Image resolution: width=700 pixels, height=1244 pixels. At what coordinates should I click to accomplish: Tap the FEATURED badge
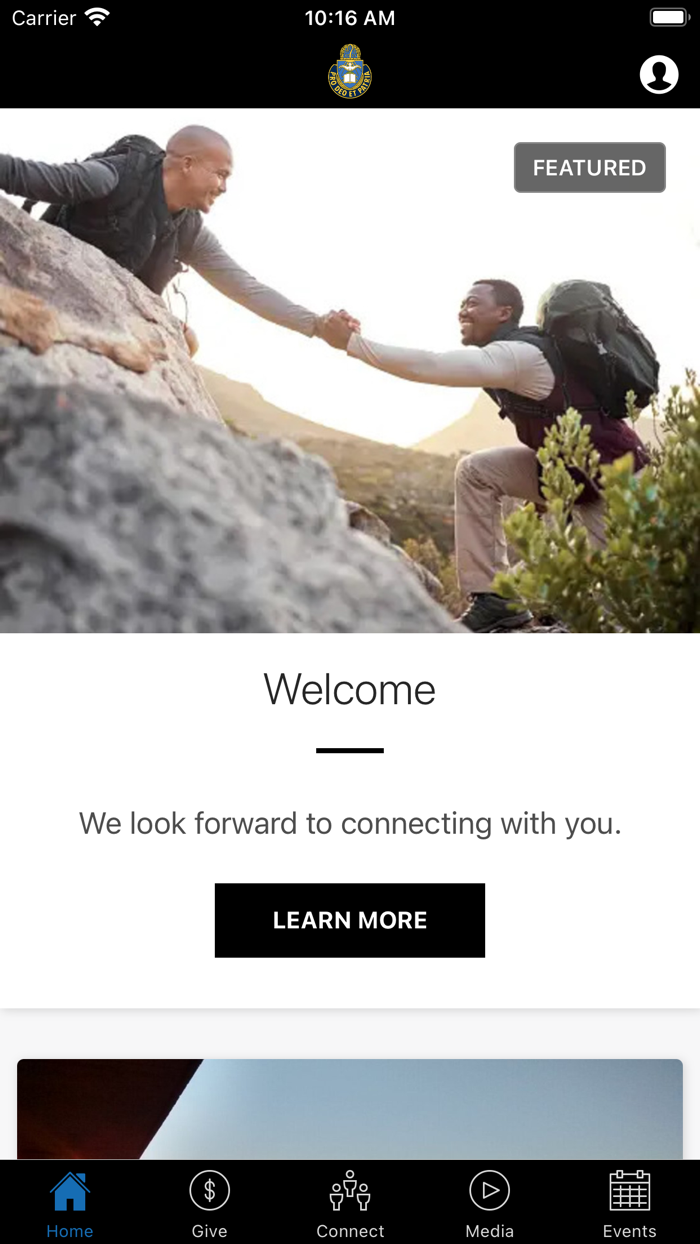[589, 167]
